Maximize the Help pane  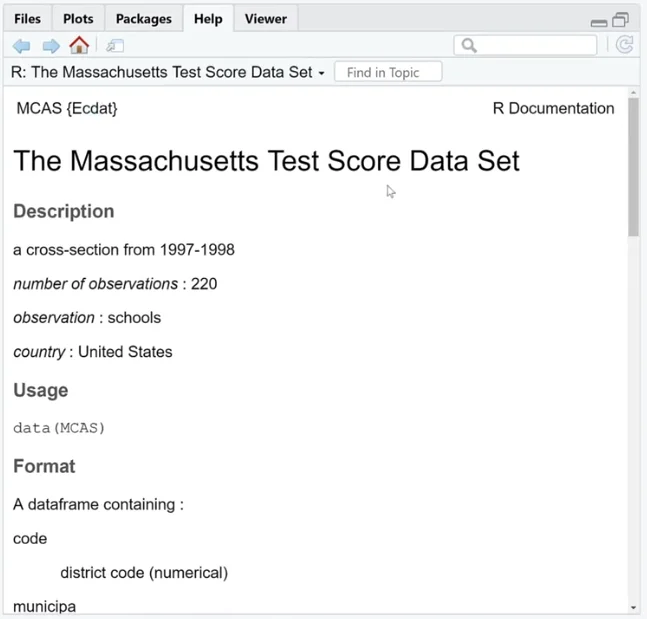coord(620,20)
